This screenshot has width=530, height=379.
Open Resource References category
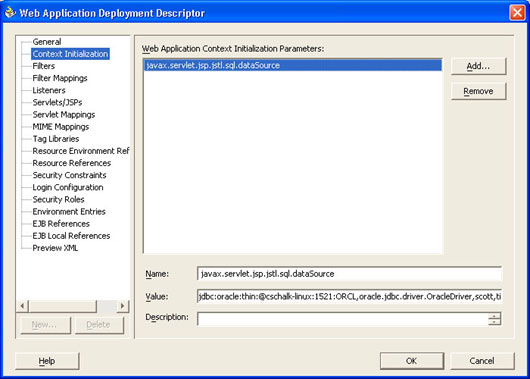tap(72, 163)
